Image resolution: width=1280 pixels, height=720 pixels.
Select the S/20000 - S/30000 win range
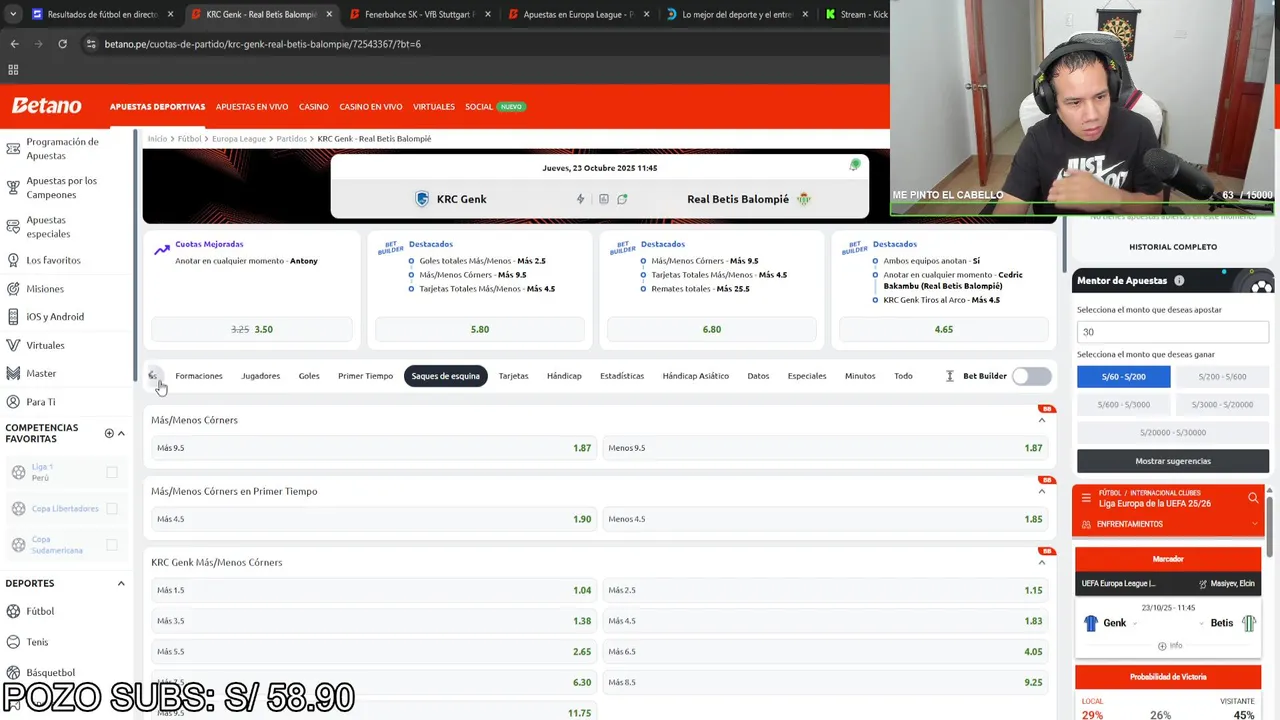coord(1173,432)
